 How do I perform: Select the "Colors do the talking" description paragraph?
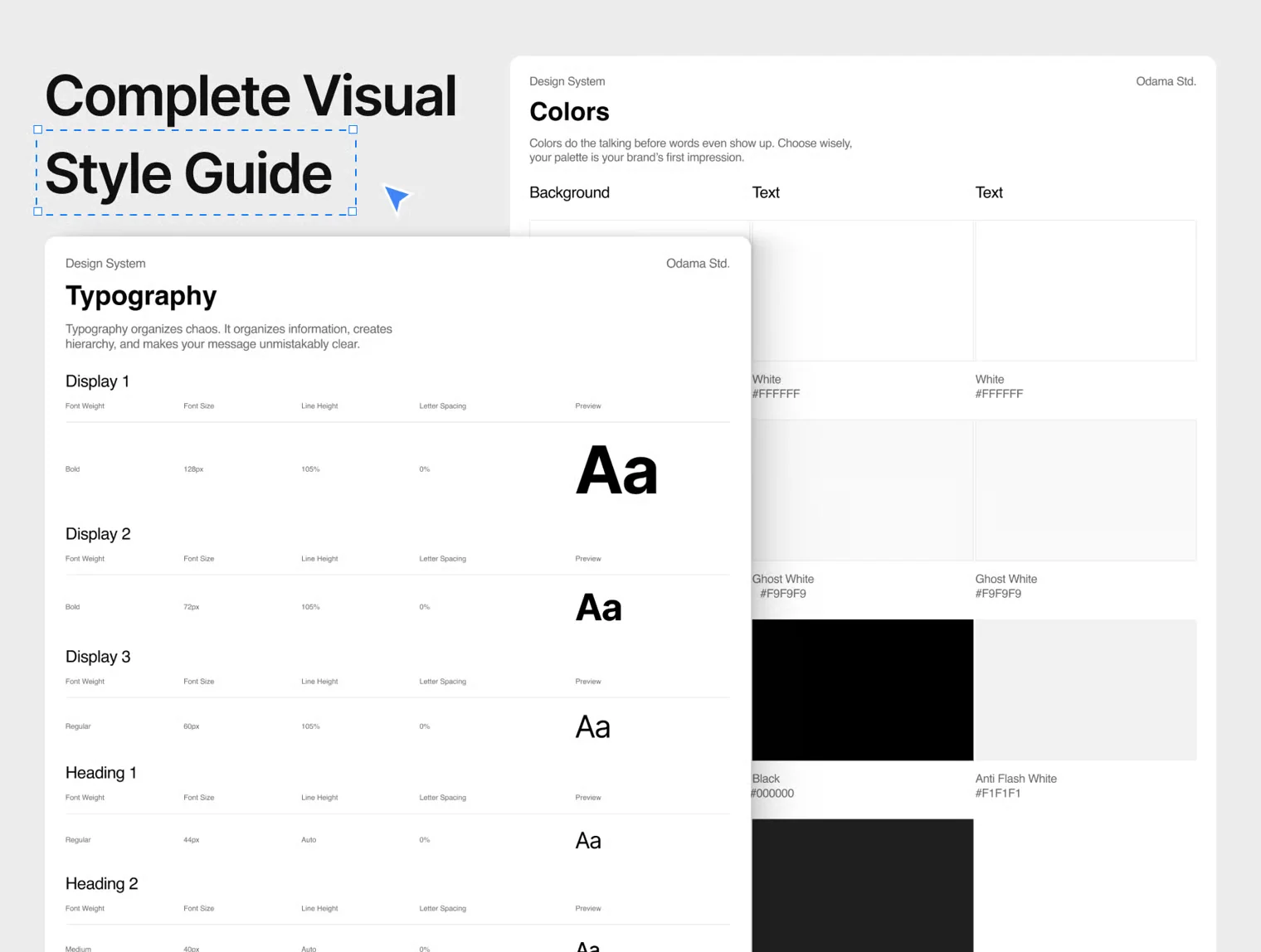coord(691,150)
